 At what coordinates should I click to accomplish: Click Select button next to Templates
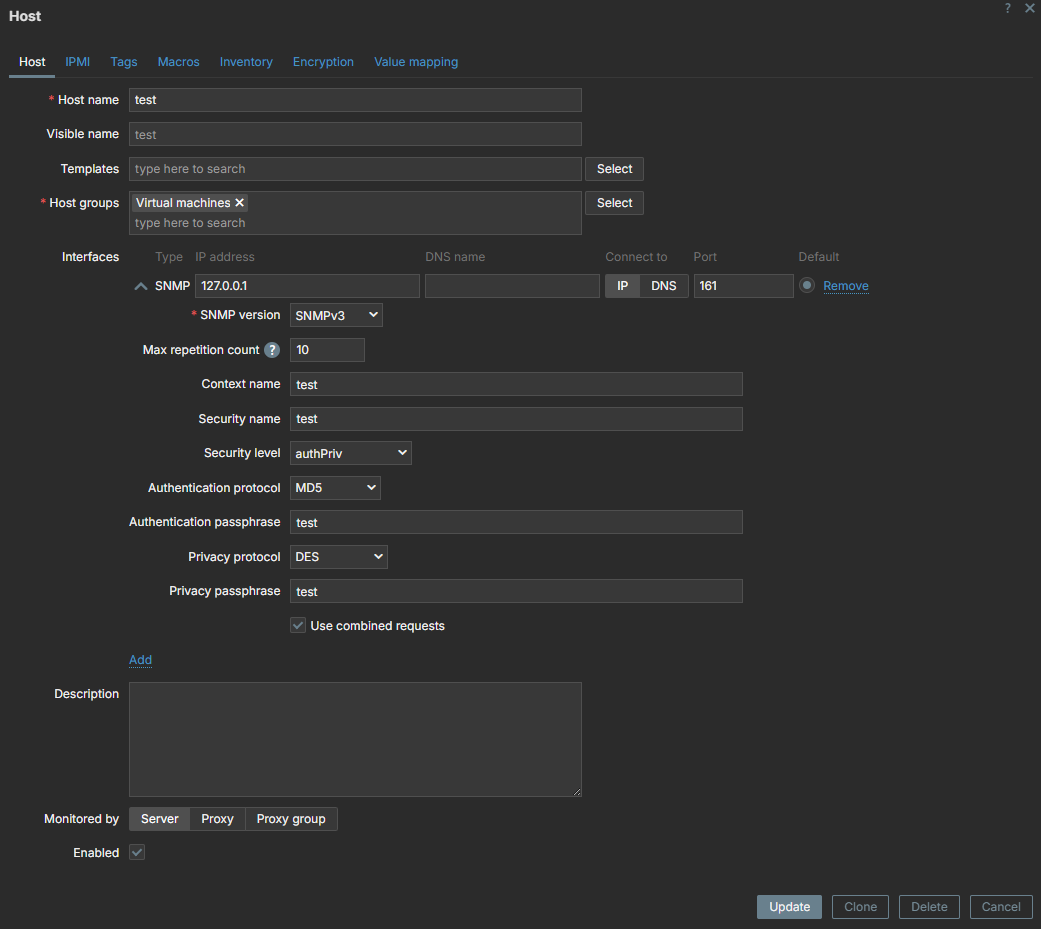[614, 169]
